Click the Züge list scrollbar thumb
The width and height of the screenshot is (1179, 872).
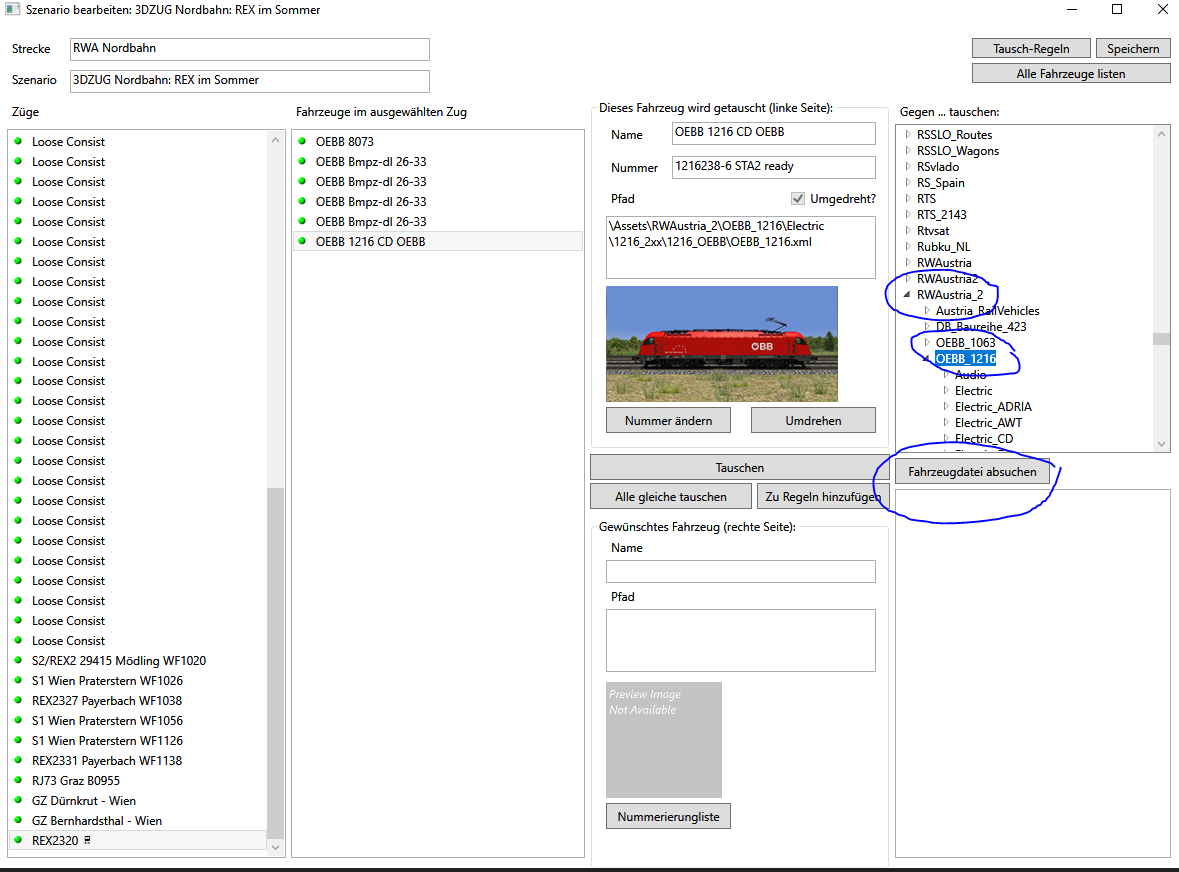point(275,663)
